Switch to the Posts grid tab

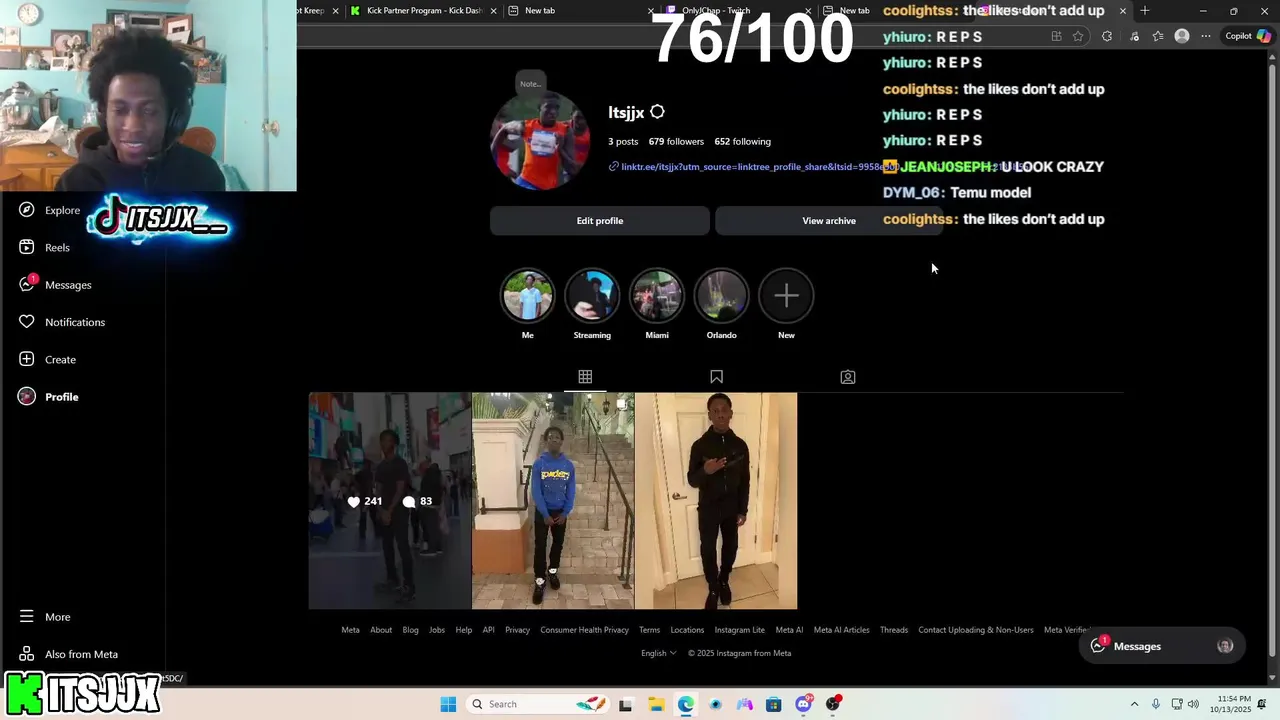point(585,377)
